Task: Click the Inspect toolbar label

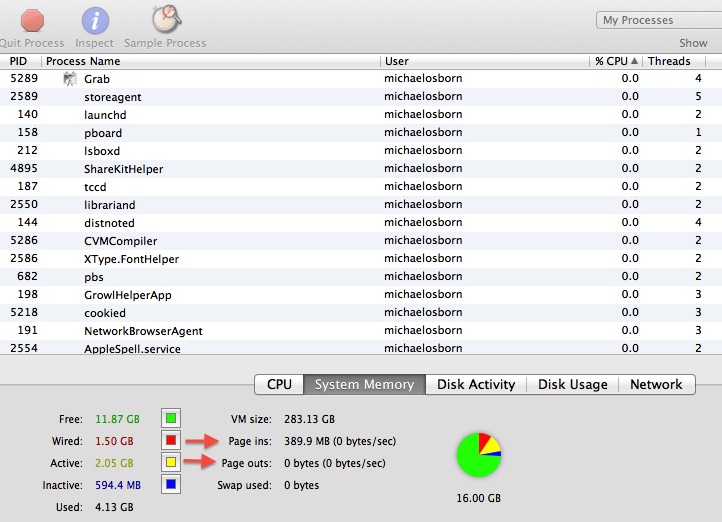Action: [x=94, y=43]
